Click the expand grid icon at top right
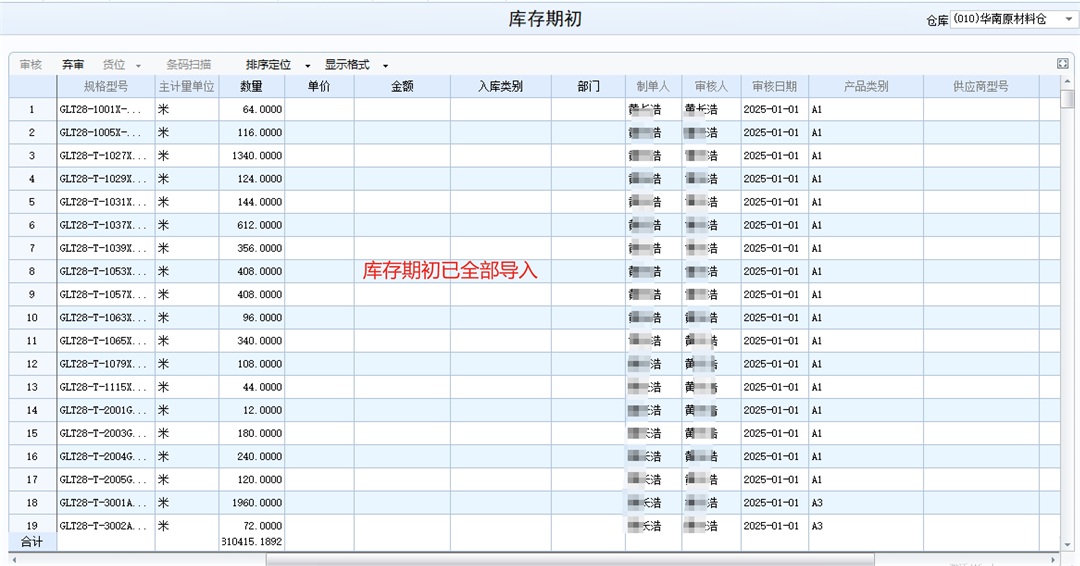The height and width of the screenshot is (566, 1080). (x=1063, y=64)
